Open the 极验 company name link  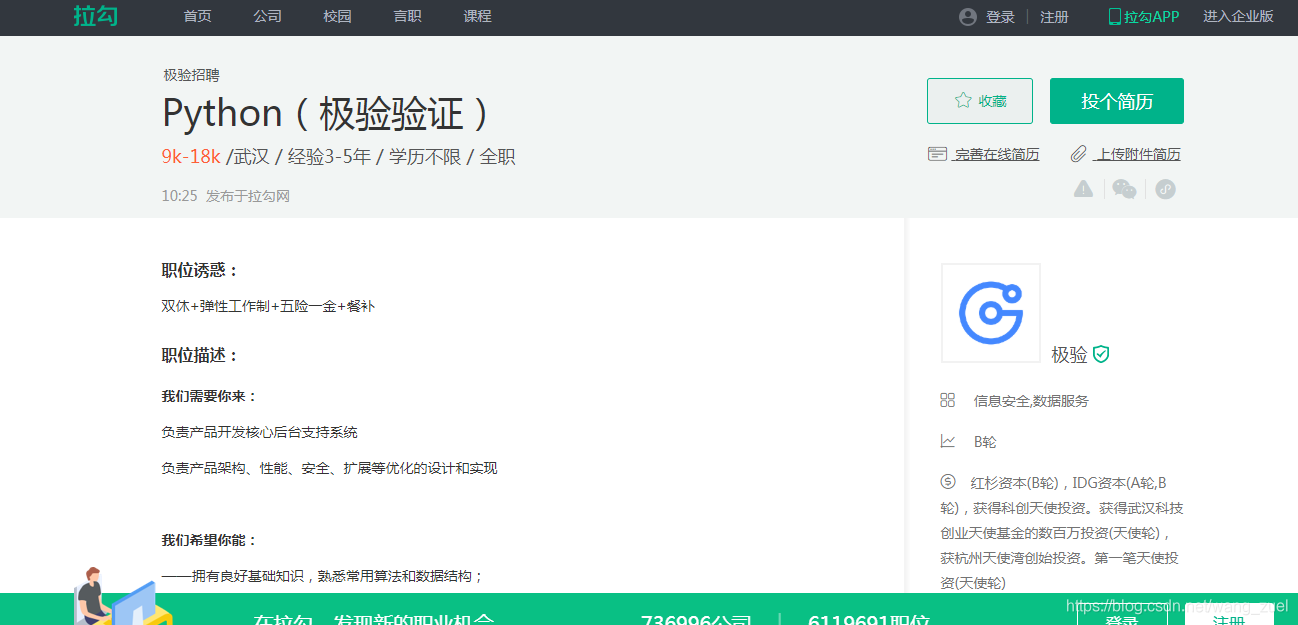tap(1069, 355)
